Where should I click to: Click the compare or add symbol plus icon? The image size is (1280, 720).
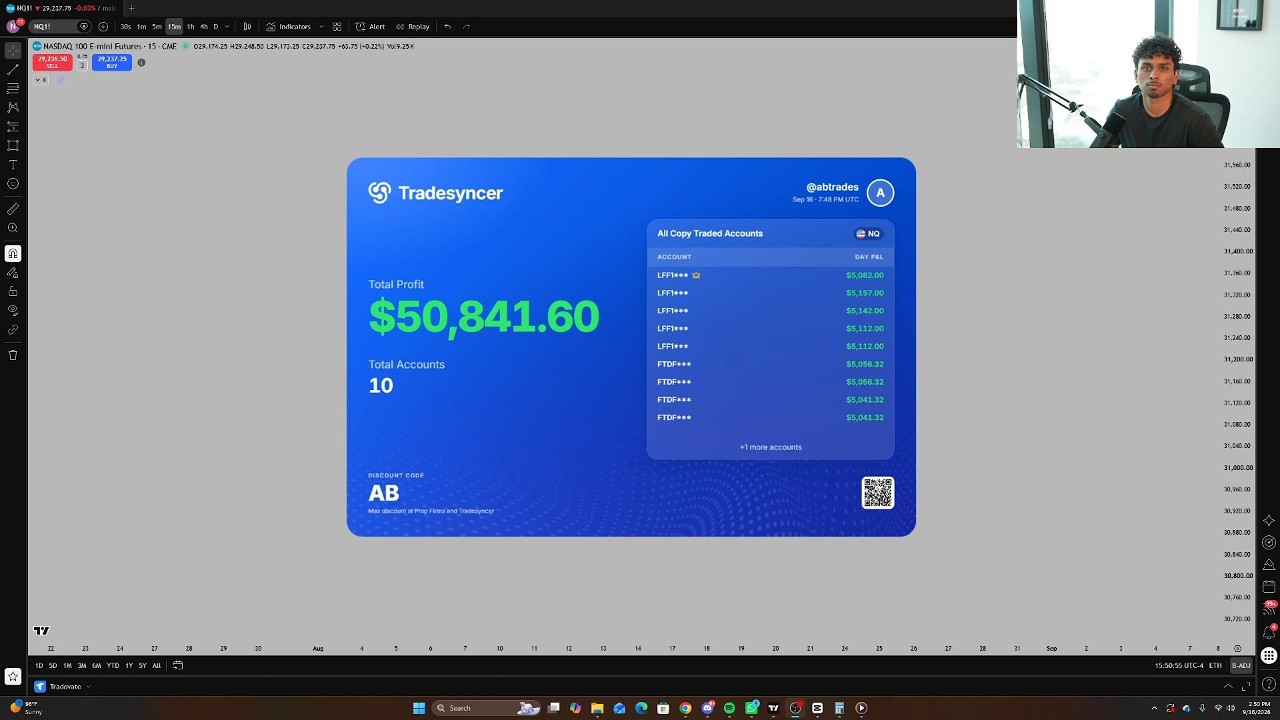tap(103, 26)
